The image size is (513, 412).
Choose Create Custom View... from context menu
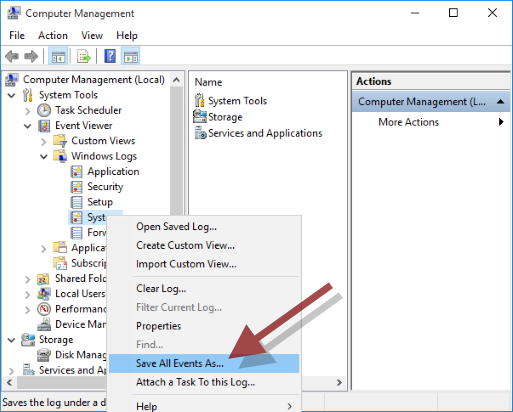pyautogui.click(x=204, y=245)
